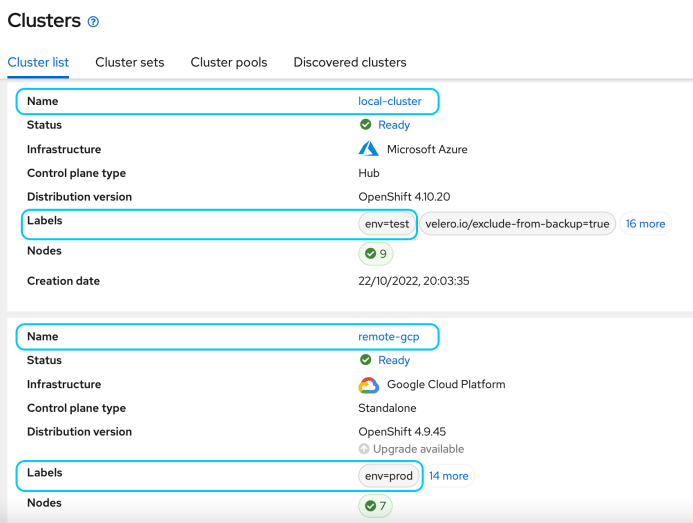The image size is (693, 523).
Task: Click the Upgrade available text
Action: [x=419, y=449]
